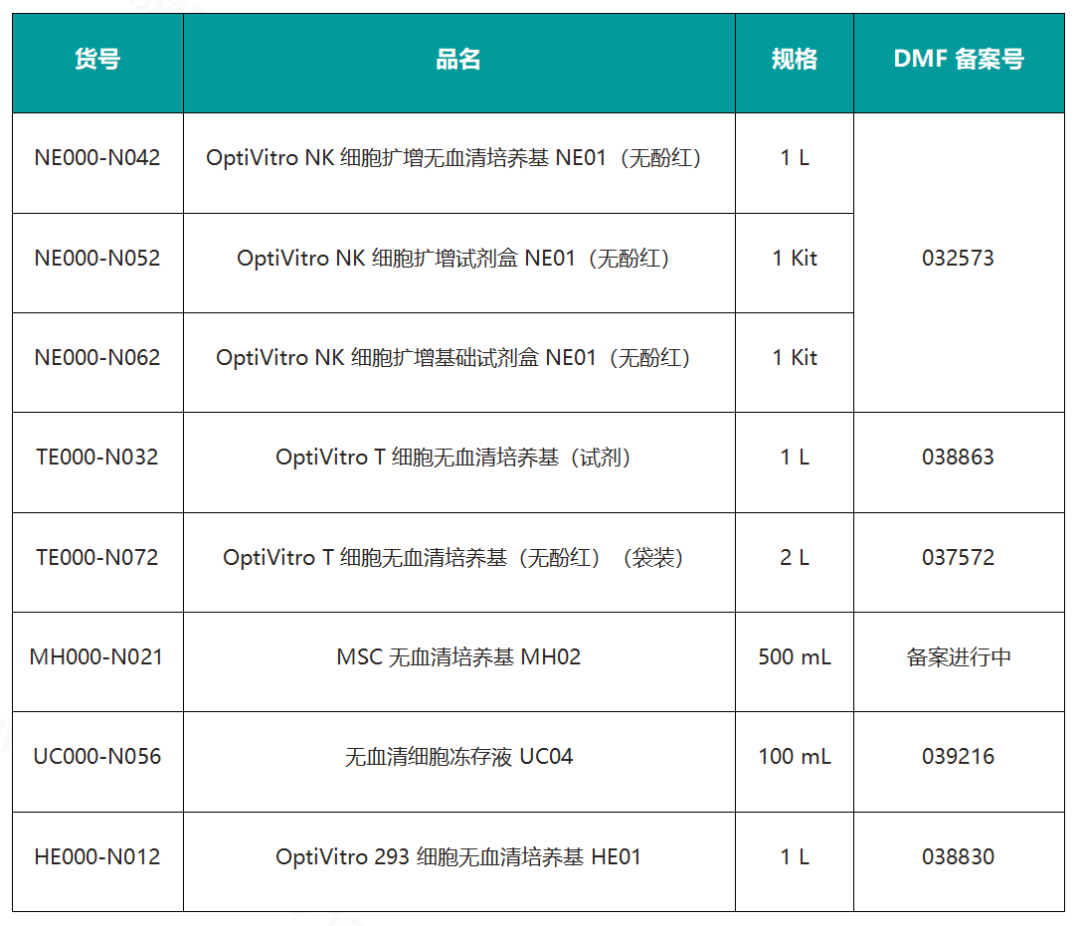Viewport: 1080px width, 926px height.
Task: Click OptiVitro NK 细胞扩增基础试剂盒 NE01 name
Action: click(x=455, y=357)
